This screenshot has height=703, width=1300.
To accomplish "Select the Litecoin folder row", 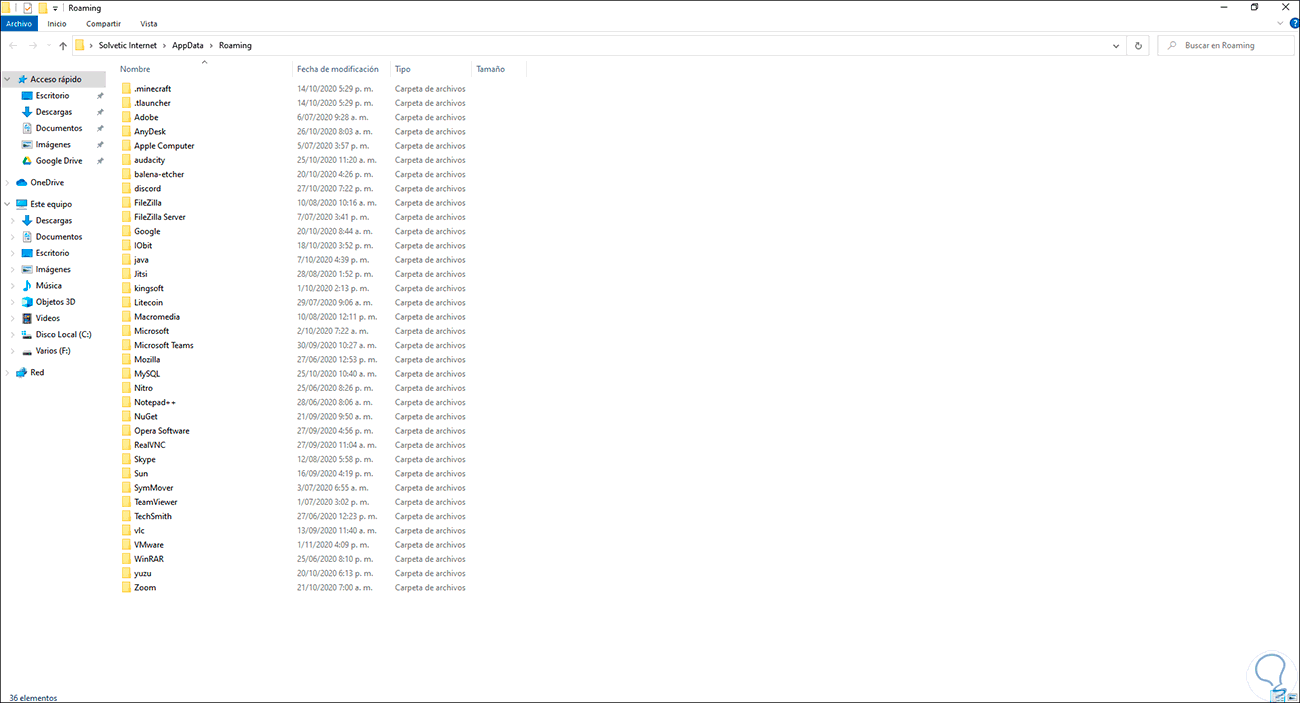I will (293, 302).
